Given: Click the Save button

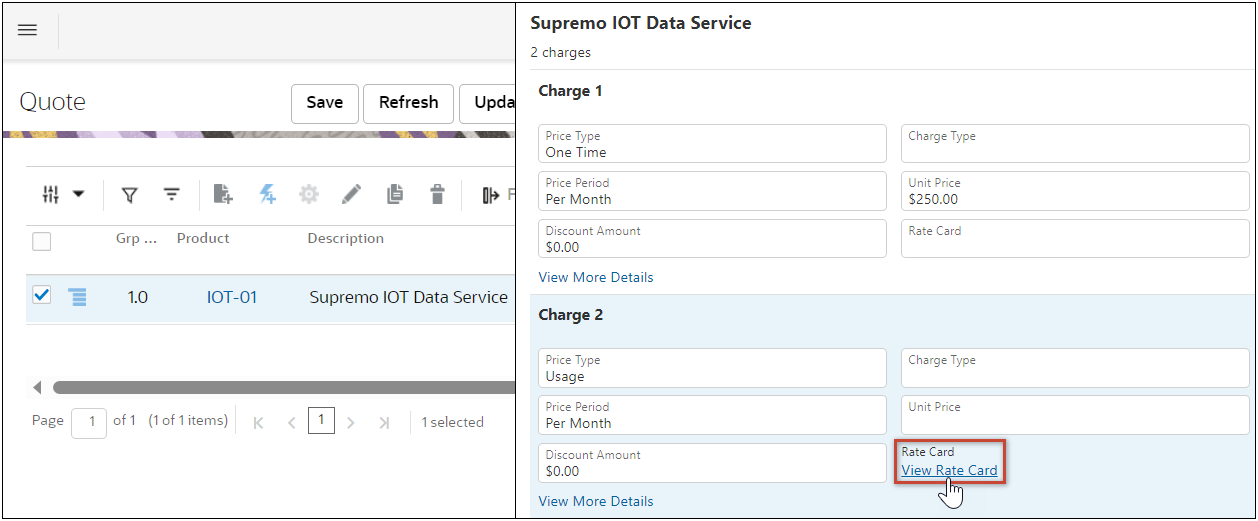Looking at the screenshot, I should pyautogui.click(x=324, y=103).
